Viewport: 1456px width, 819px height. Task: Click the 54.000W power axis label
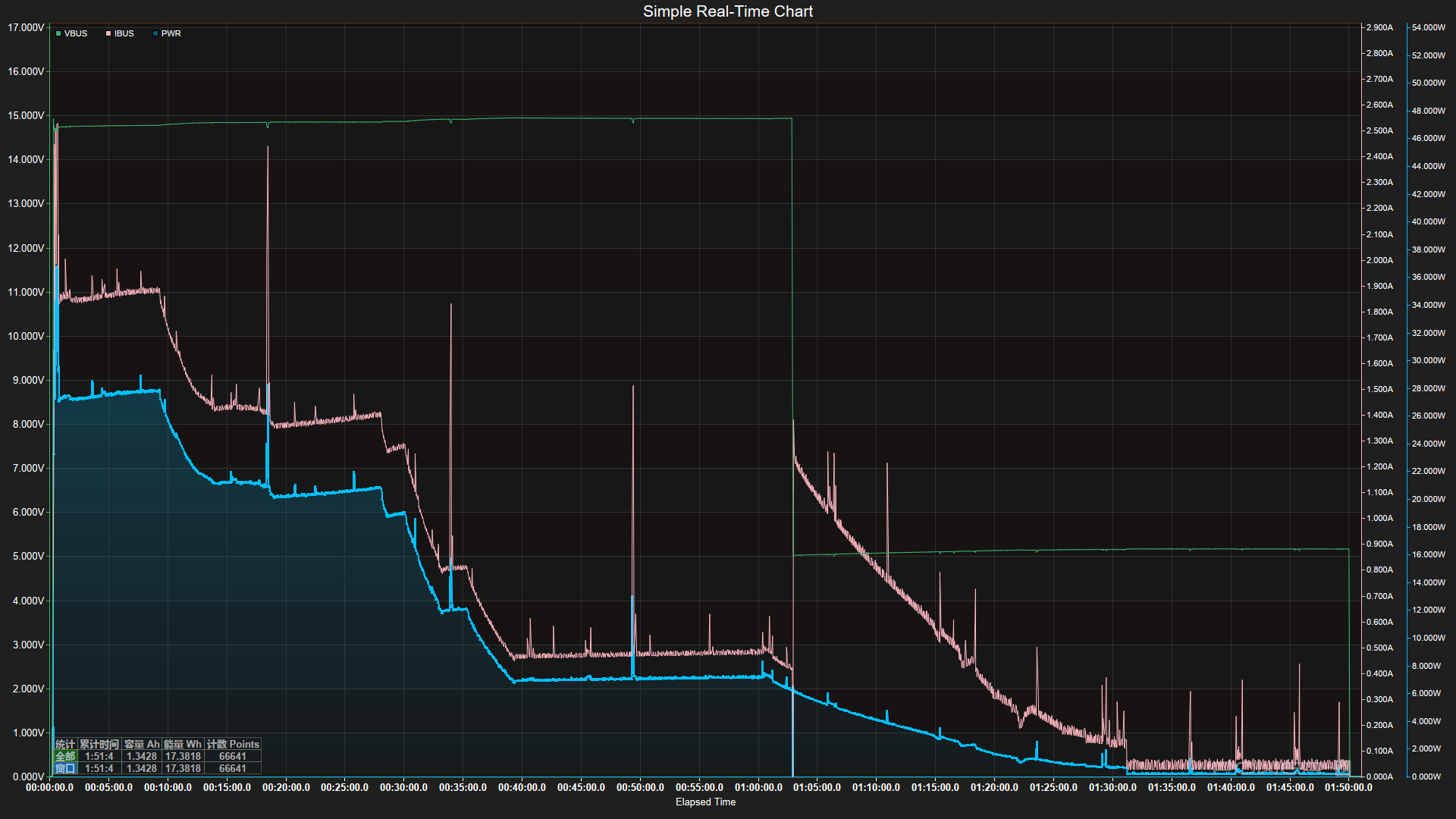point(1429,28)
